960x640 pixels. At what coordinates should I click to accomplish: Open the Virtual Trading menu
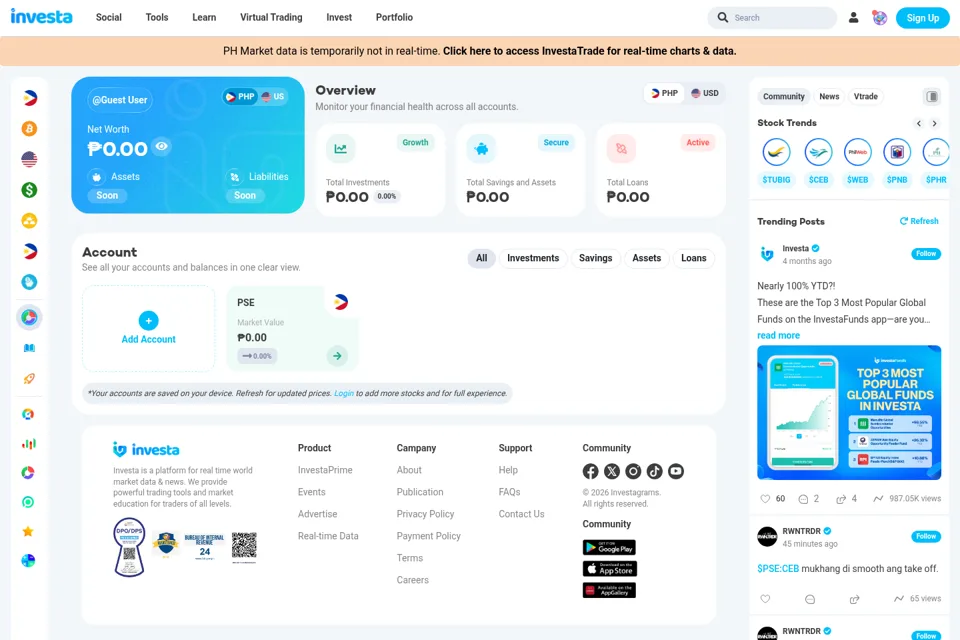pos(271,17)
